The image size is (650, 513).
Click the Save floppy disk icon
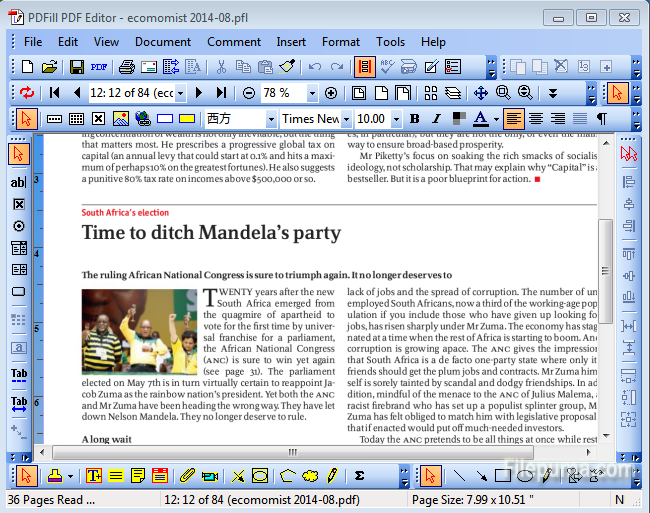click(x=76, y=67)
